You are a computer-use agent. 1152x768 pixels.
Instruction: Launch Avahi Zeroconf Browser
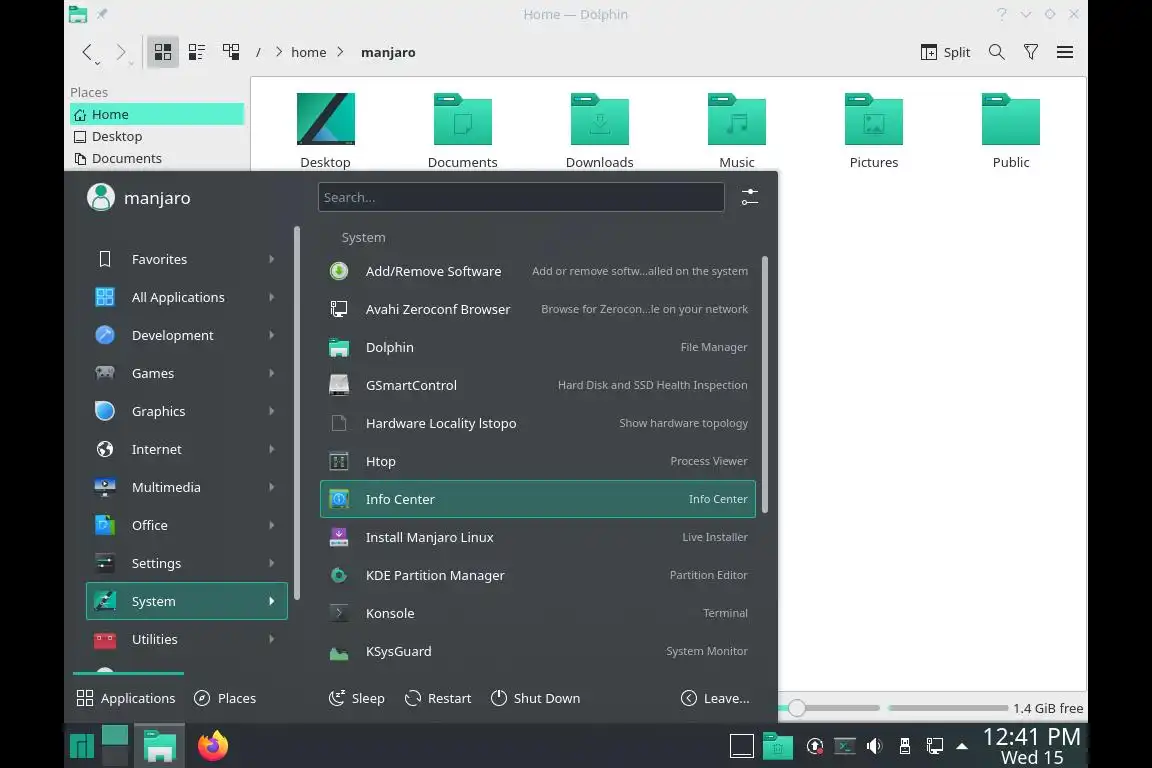[537, 309]
